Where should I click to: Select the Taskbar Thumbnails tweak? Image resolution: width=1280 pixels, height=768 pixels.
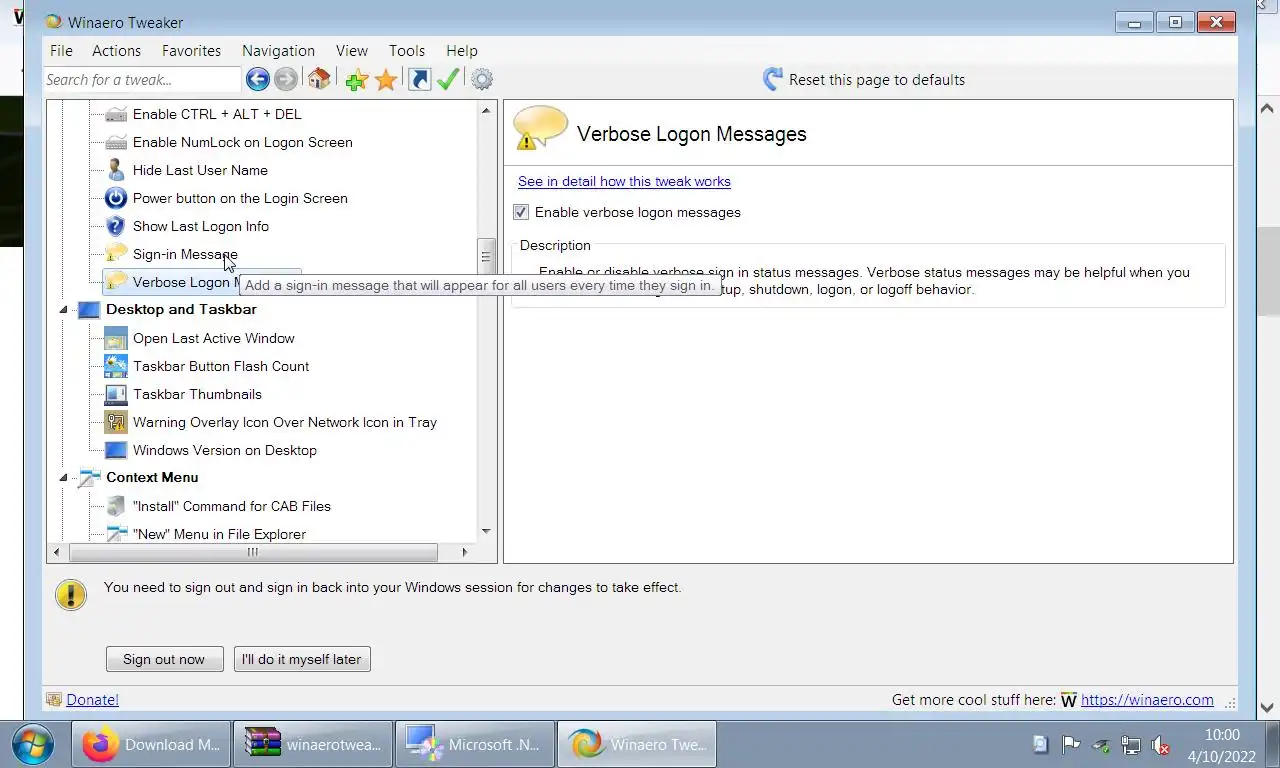(197, 394)
